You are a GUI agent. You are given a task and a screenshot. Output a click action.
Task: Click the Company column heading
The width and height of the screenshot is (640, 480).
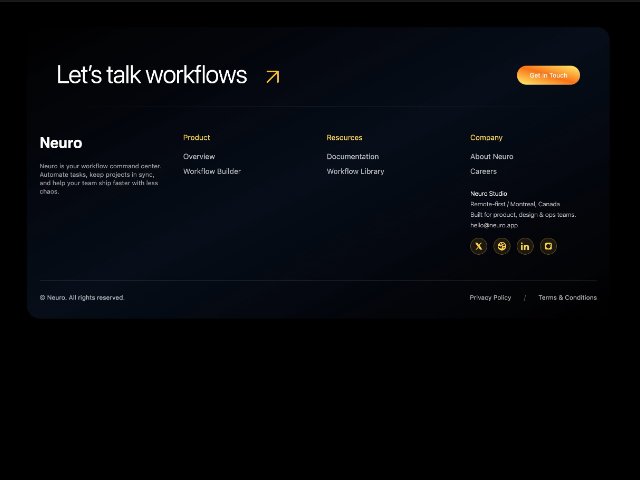coord(486,138)
